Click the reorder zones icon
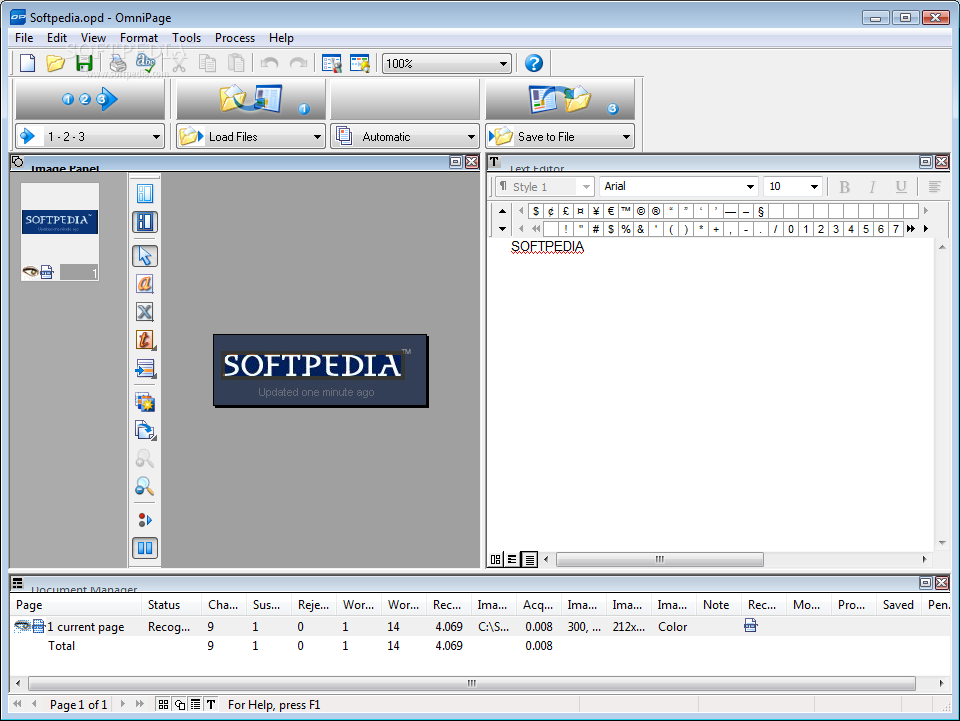The height and width of the screenshot is (721, 960). click(x=145, y=368)
